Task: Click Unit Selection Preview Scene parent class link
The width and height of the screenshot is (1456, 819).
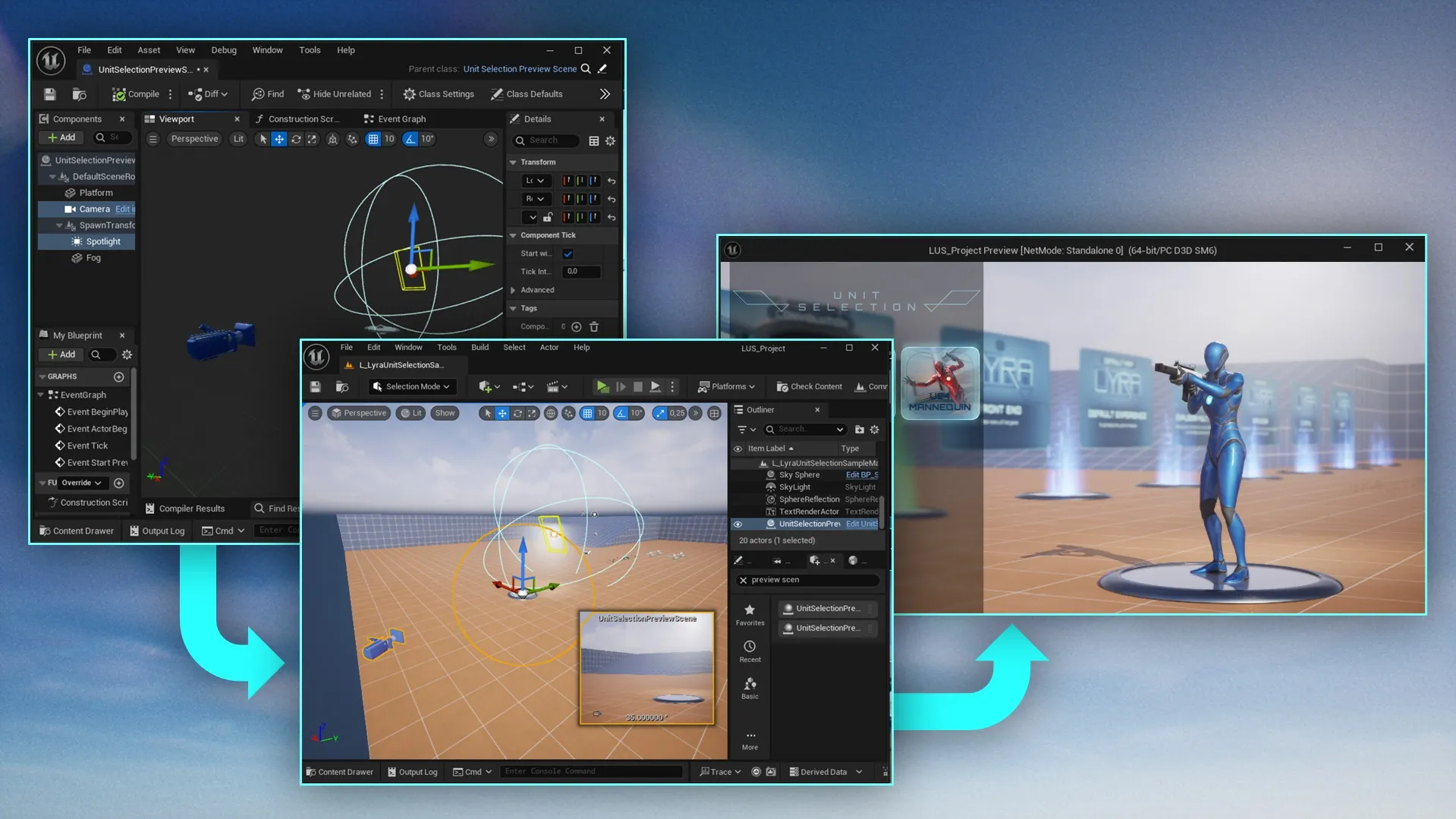Action: point(520,69)
